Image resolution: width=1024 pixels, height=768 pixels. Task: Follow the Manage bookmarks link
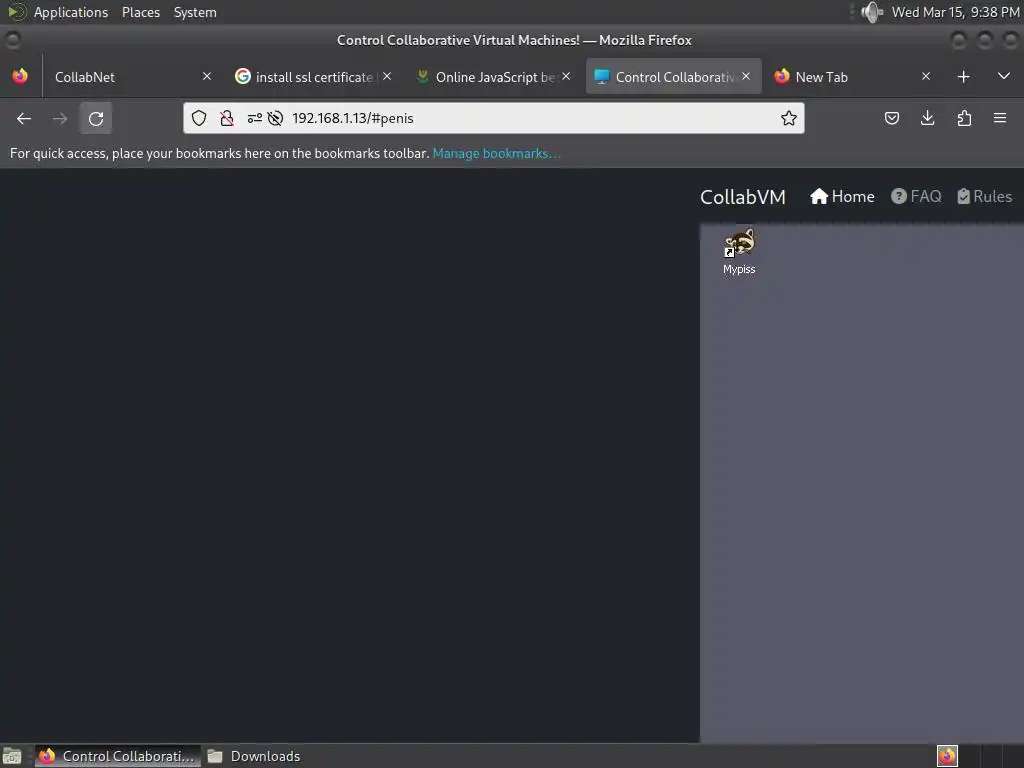pos(496,153)
